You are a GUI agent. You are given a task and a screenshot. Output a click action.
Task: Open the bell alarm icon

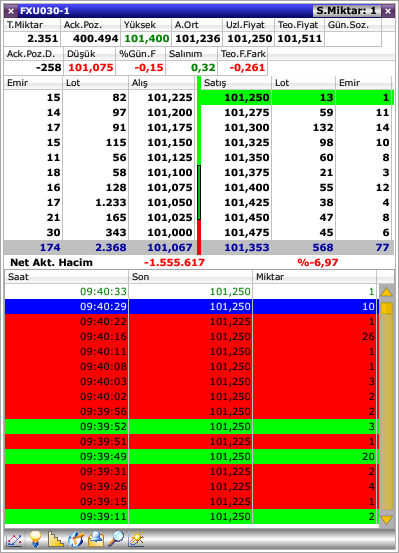point(96,539)
